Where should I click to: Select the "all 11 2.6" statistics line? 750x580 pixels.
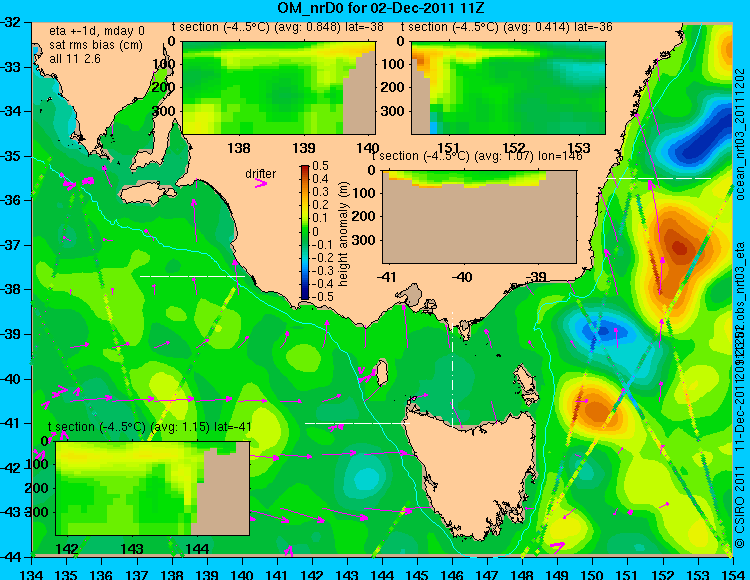75,58
